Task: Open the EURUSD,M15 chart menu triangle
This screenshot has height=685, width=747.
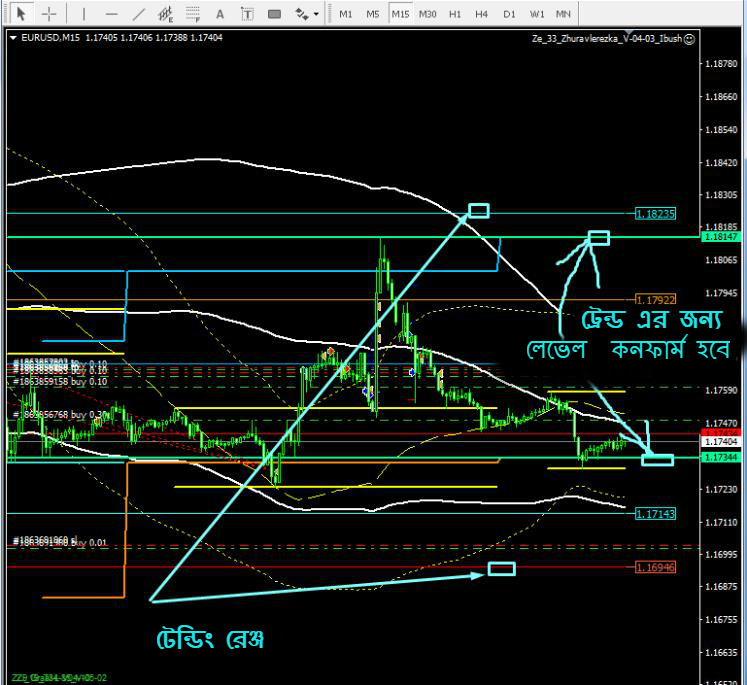Action: point(13,38)
